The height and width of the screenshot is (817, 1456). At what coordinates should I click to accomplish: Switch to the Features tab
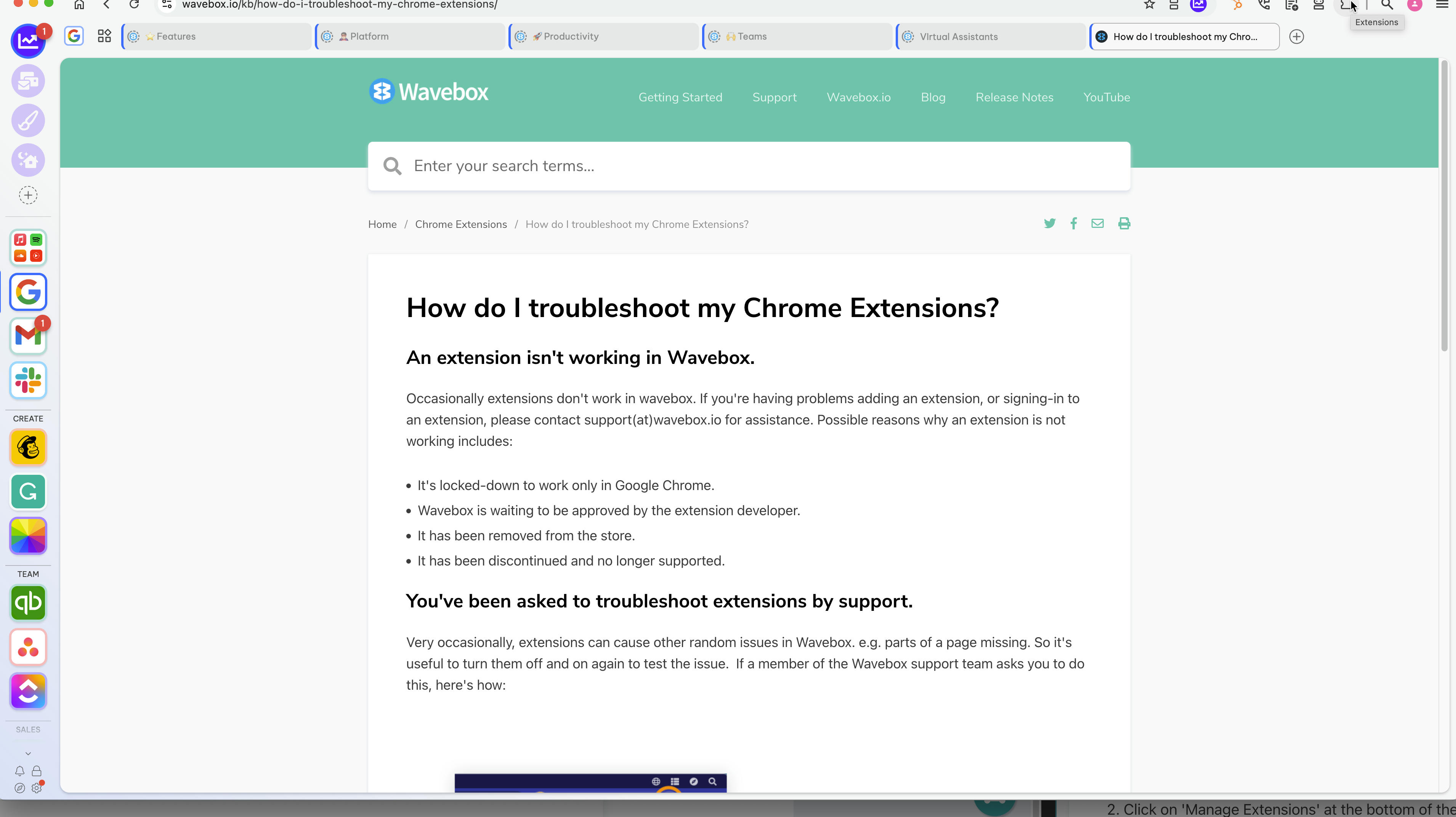pyautogui.click(x=216, y=36)
